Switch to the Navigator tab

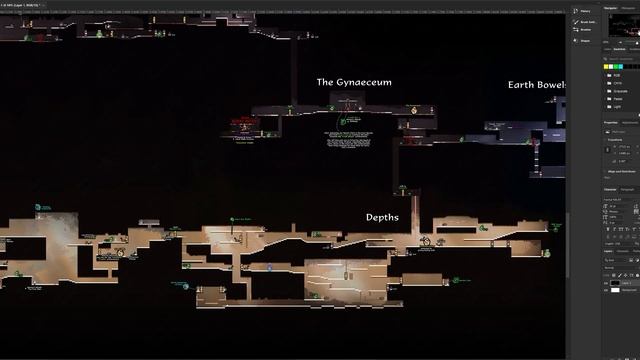[x=611, y=8]
